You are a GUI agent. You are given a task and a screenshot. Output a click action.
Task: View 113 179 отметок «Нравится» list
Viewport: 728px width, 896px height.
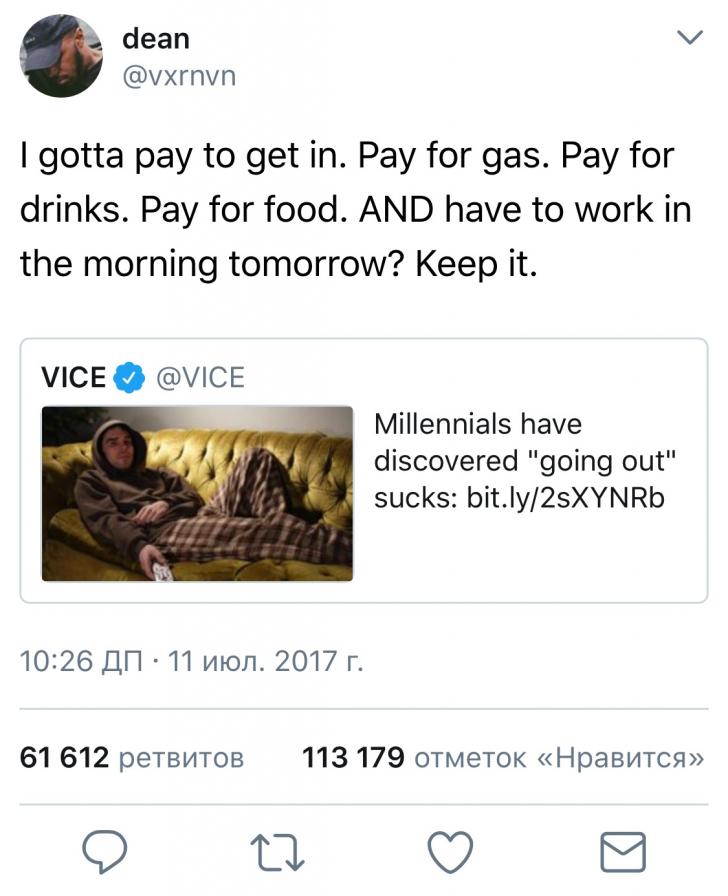[x=502, y=758]
